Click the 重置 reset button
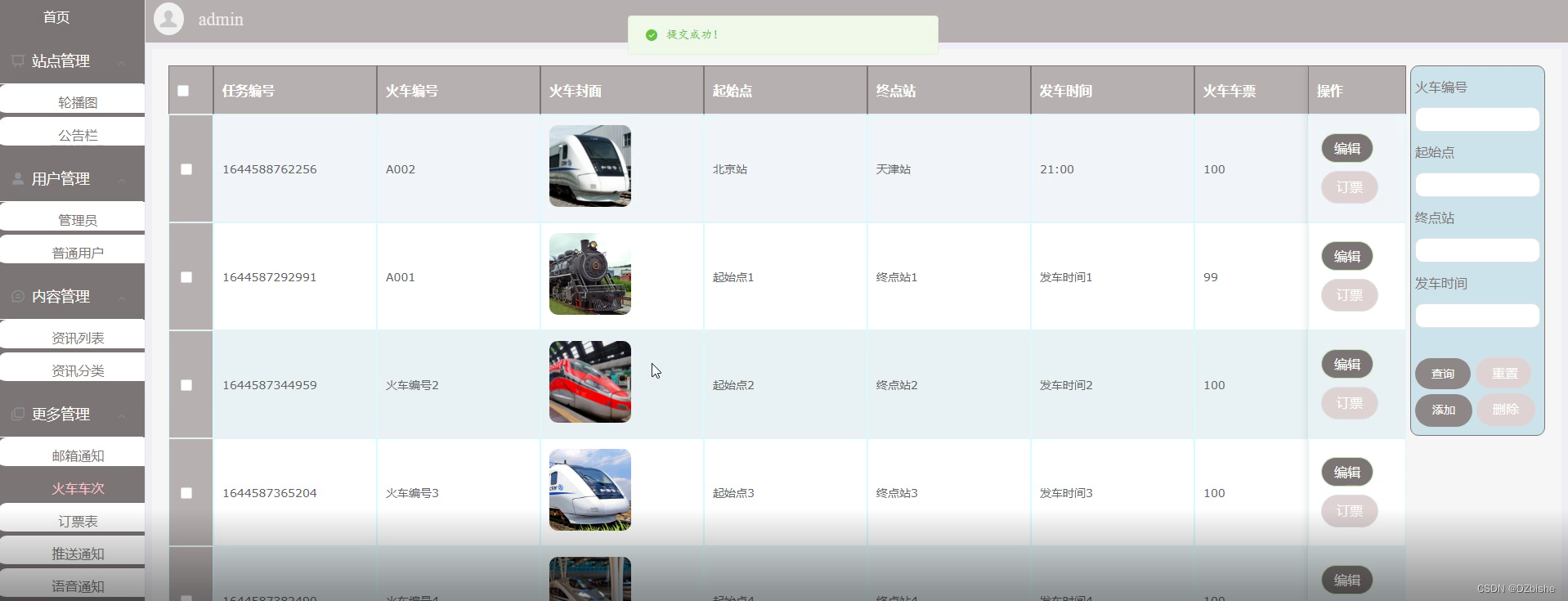Screen dimensions: 1568x601 (1504, 374)
